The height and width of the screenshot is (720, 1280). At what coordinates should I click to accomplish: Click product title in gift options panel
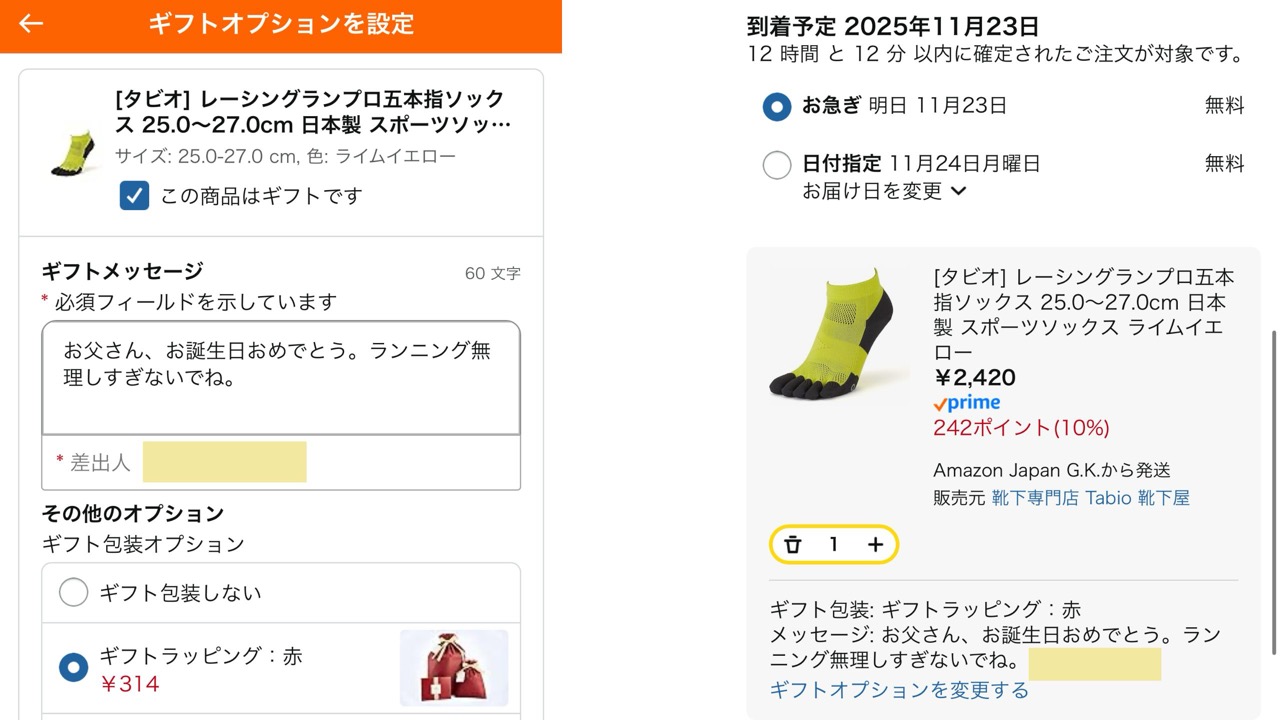point(312,112)
